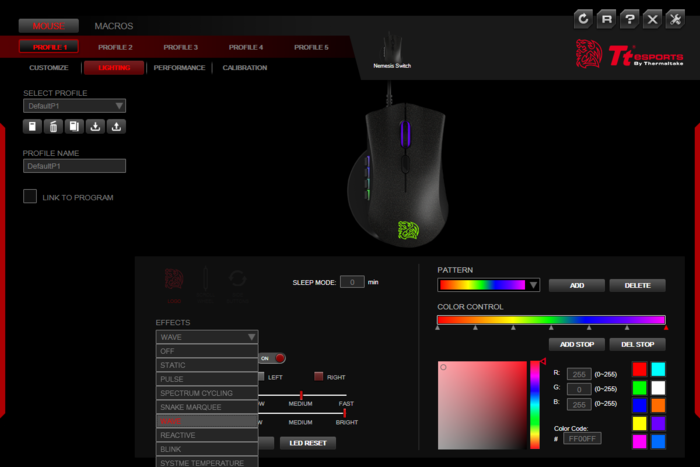Choose PULSE from the effects list
The width and height of the screenshot is (700, 467).
pos(207,379)
